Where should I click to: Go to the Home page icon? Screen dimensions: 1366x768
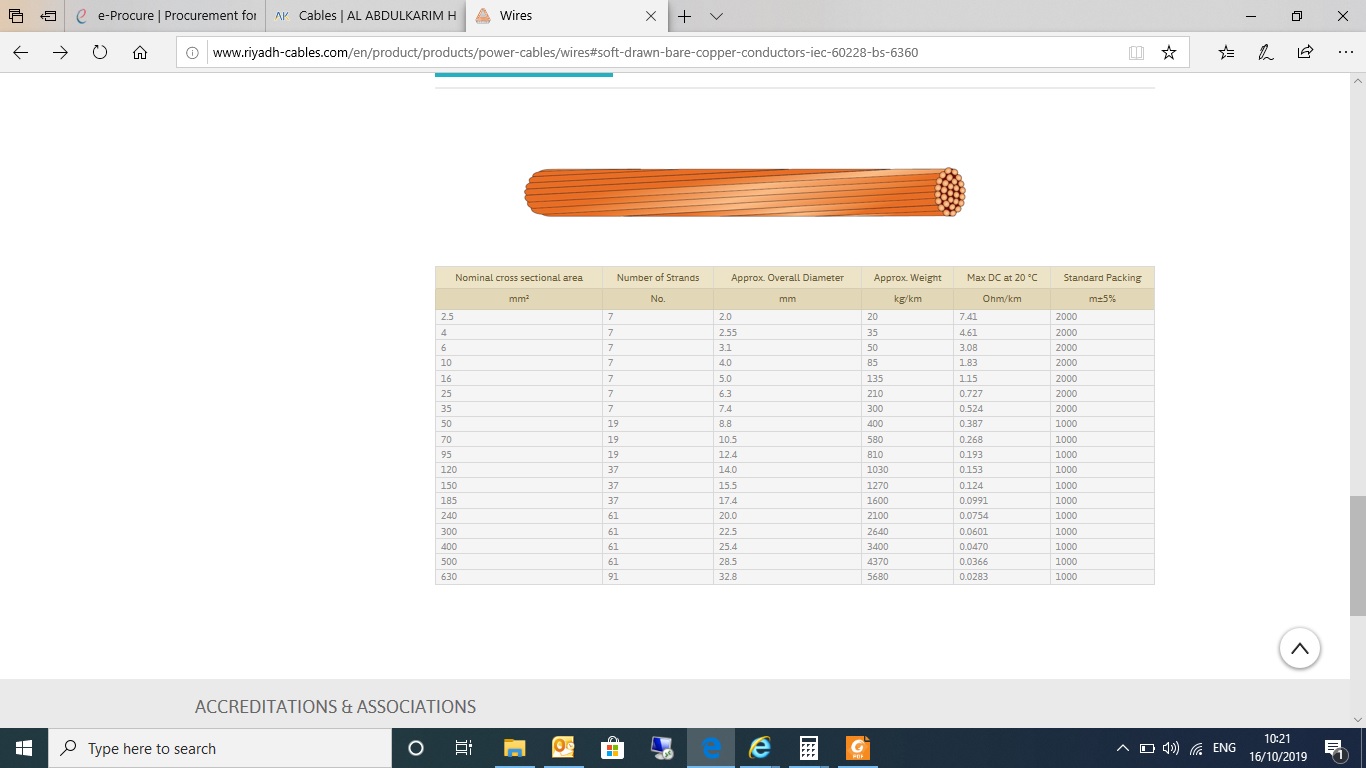[x=140, y=52]
